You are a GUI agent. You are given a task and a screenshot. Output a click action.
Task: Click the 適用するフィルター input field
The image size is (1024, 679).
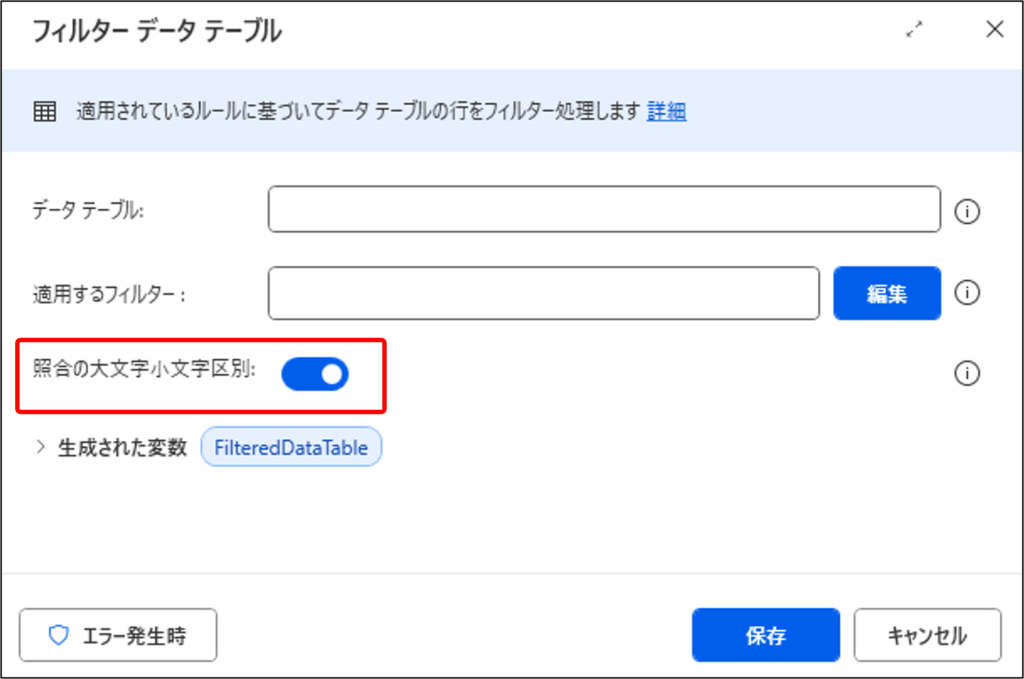coord(543,293)
